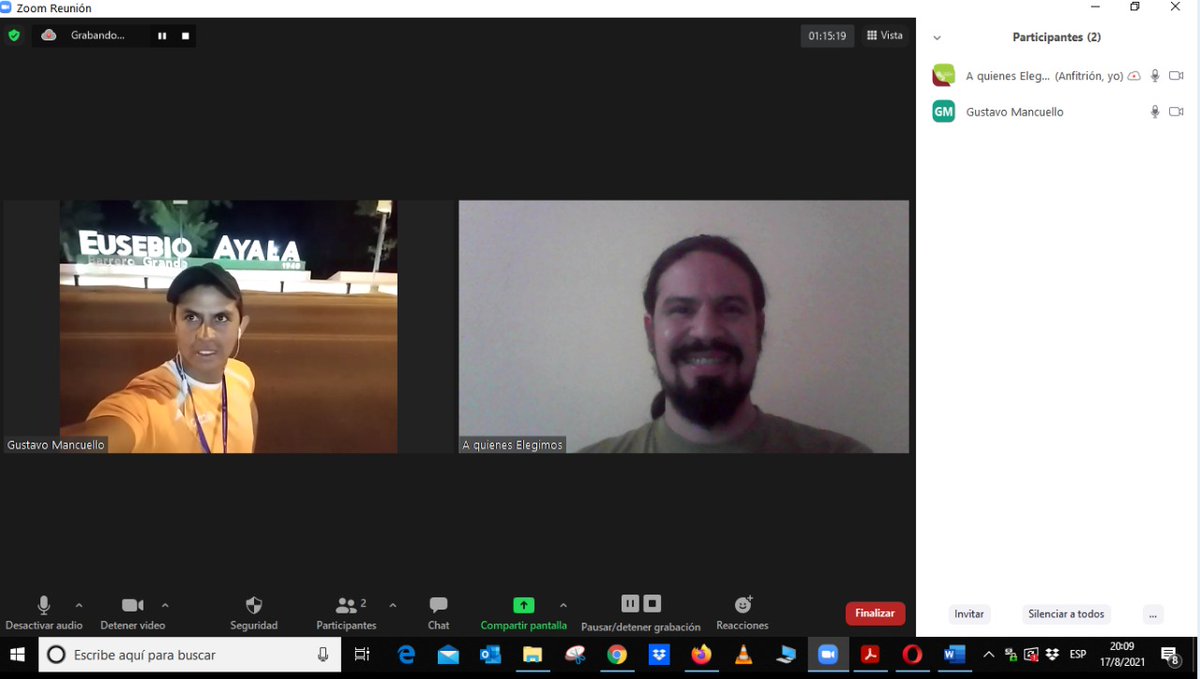Expand the arrow beside the Participantes button
The image size is (1200, 679).
pos(392,605)
